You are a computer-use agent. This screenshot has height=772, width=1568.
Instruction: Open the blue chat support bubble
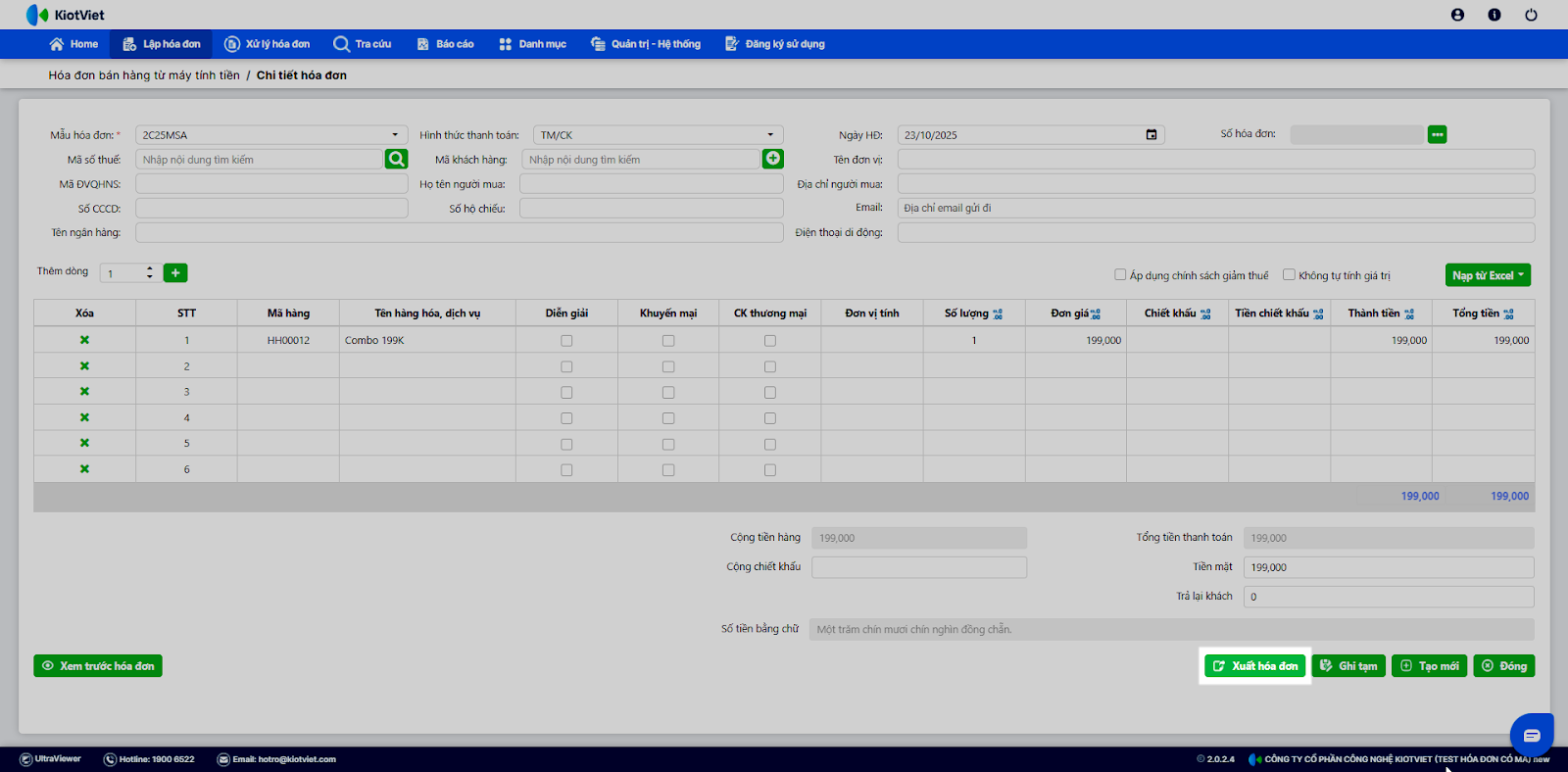coord(1531,735)
